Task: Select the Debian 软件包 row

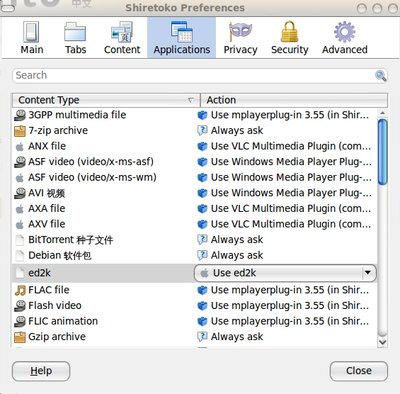Action: (195, 255)
